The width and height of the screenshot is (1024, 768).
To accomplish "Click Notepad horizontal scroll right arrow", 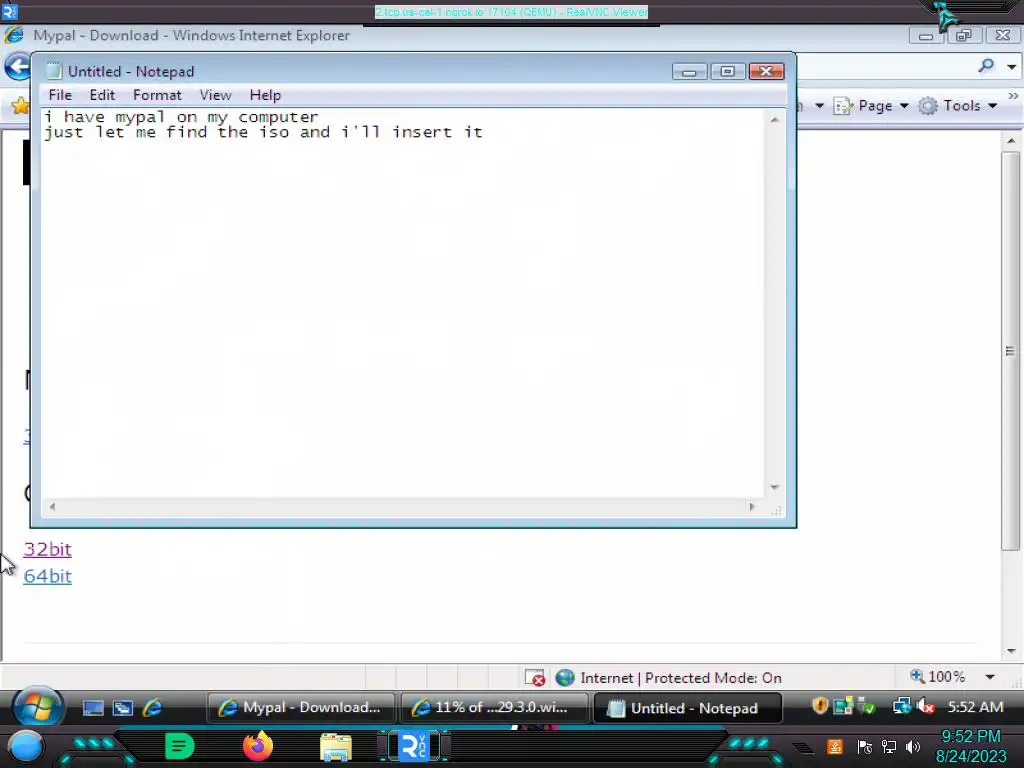I will (752, 507).
